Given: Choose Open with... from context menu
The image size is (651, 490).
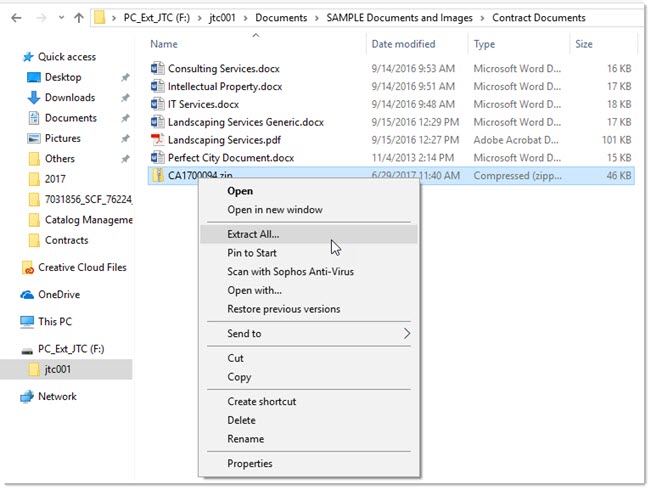Looking at the screenshot, I should coord(255,290).
